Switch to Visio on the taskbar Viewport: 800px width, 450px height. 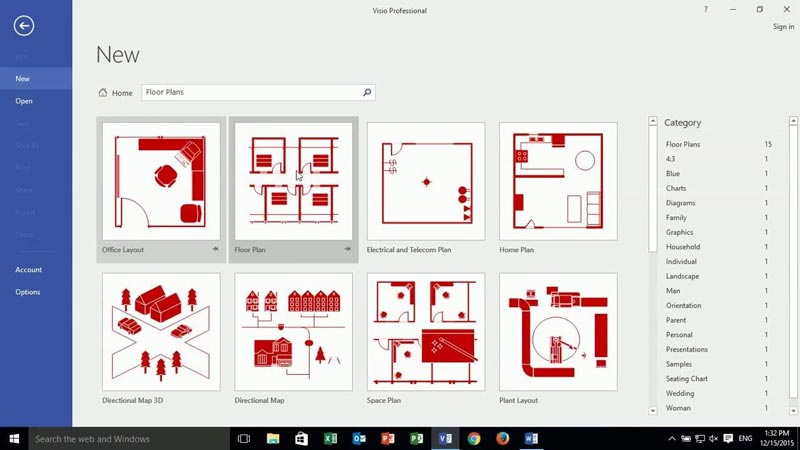pyautogui.click(x=445, y=439)
